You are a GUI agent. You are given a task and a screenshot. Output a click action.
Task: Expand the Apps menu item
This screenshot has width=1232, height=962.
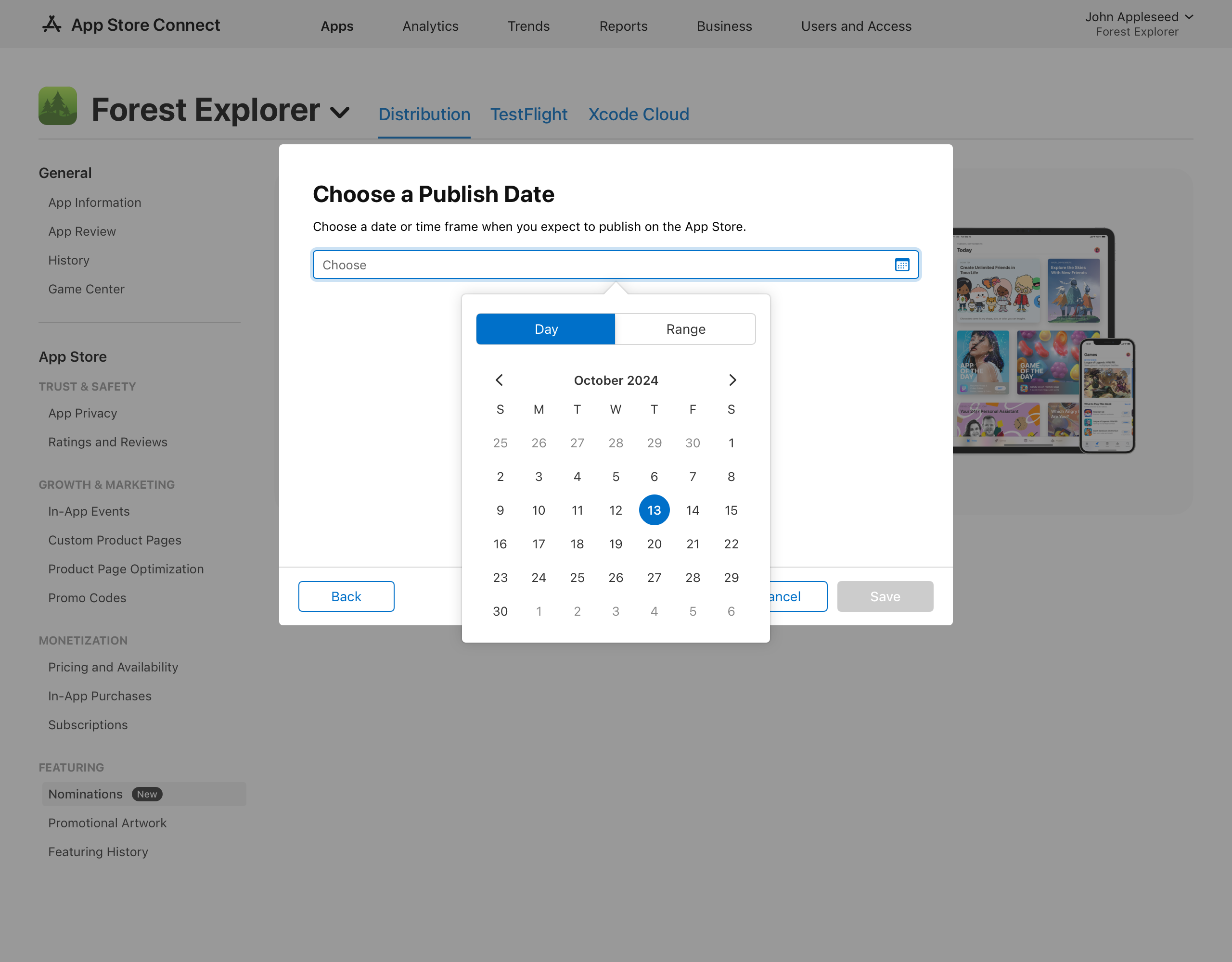click(337, 26)
